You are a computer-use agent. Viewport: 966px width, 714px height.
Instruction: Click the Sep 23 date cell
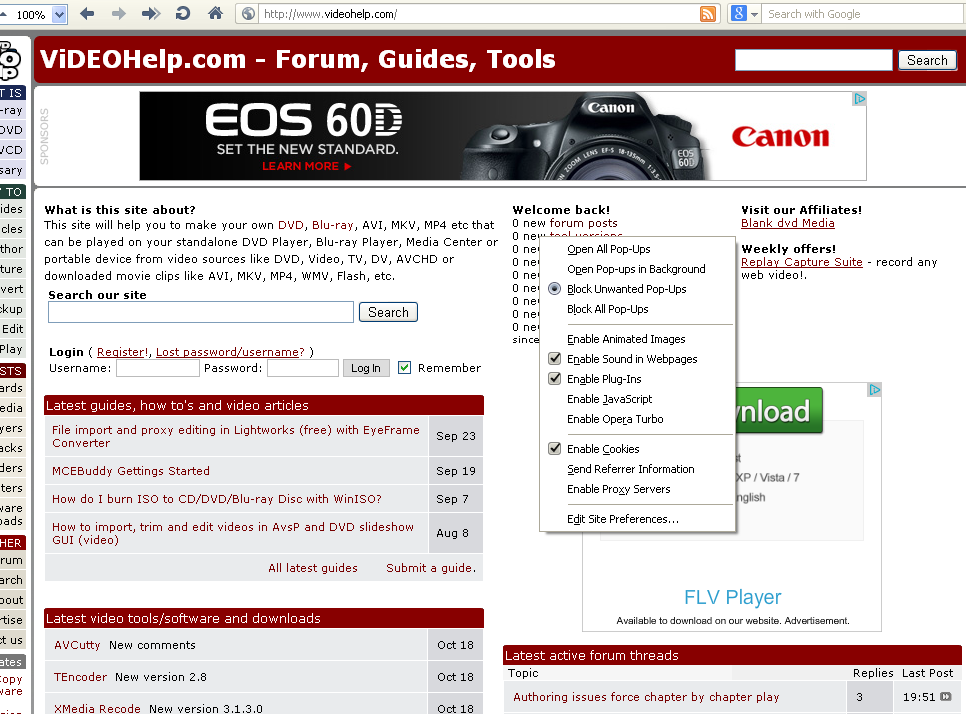point(456,436)
